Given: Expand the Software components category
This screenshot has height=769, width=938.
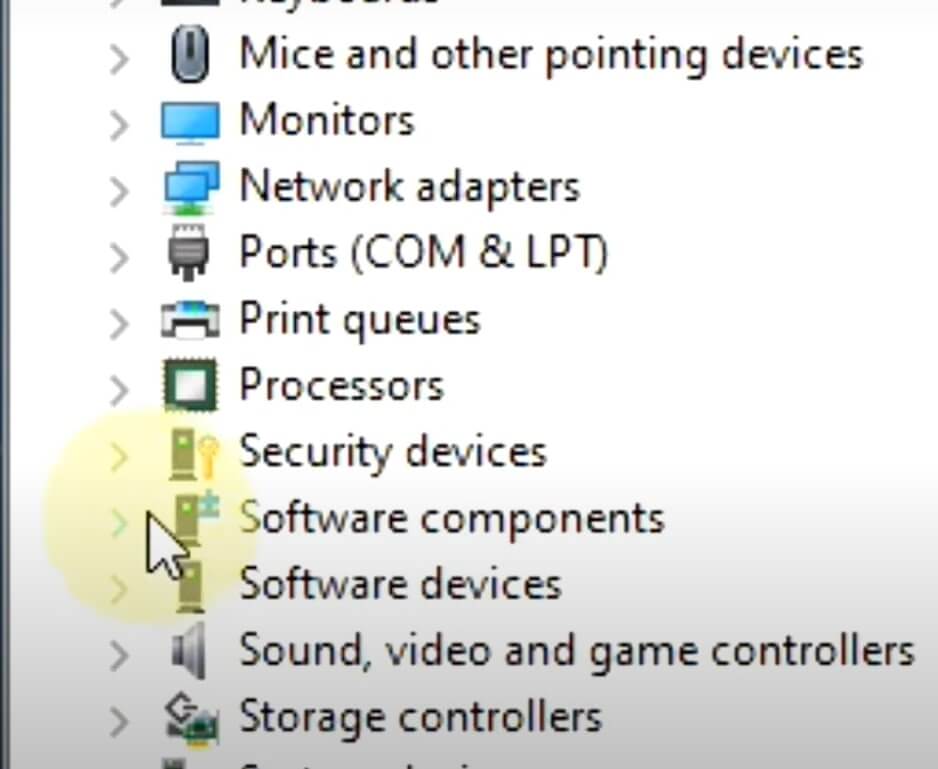Looking at the screenshot, I should pos(118,518).
